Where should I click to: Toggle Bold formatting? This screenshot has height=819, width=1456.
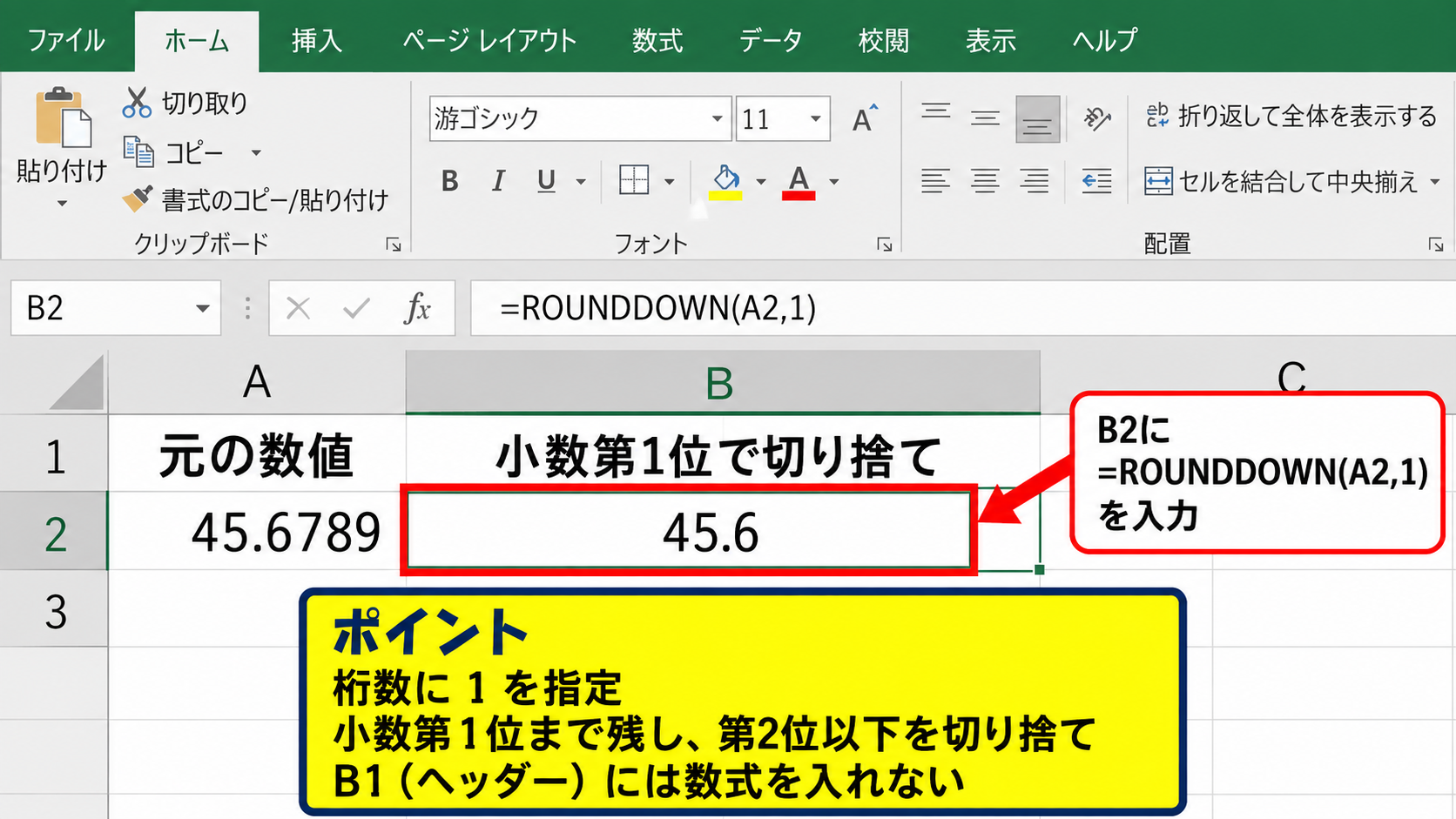(449, 181)
